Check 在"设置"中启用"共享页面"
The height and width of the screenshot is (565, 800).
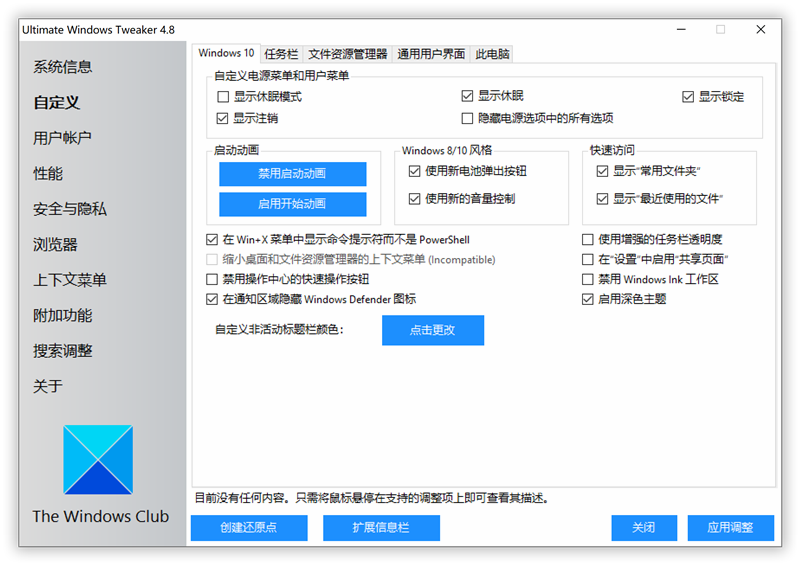(x=587, y=259)
